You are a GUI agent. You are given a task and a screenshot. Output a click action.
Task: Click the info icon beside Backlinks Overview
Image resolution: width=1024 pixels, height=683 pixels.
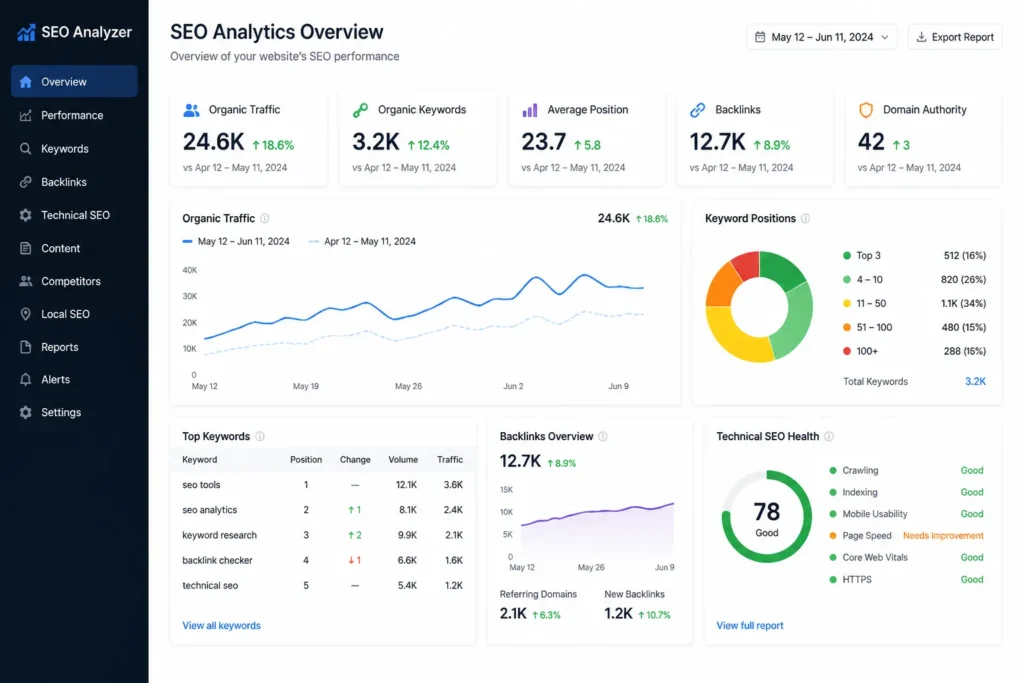point(603,436)
